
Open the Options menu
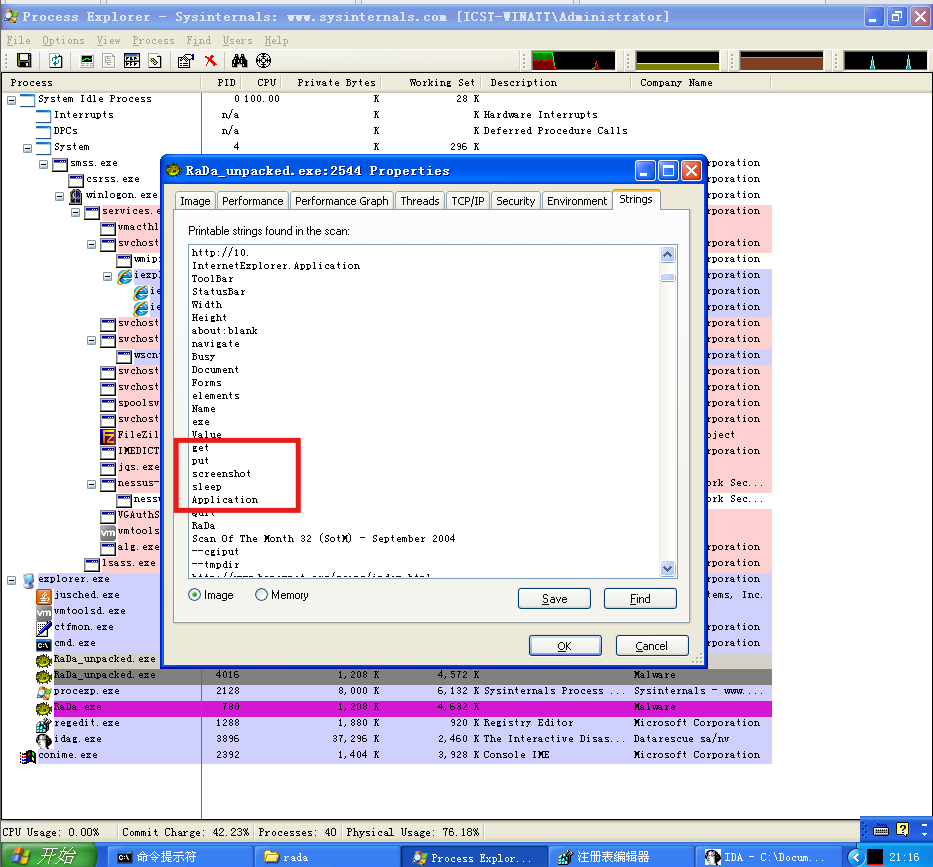point(63,40)
